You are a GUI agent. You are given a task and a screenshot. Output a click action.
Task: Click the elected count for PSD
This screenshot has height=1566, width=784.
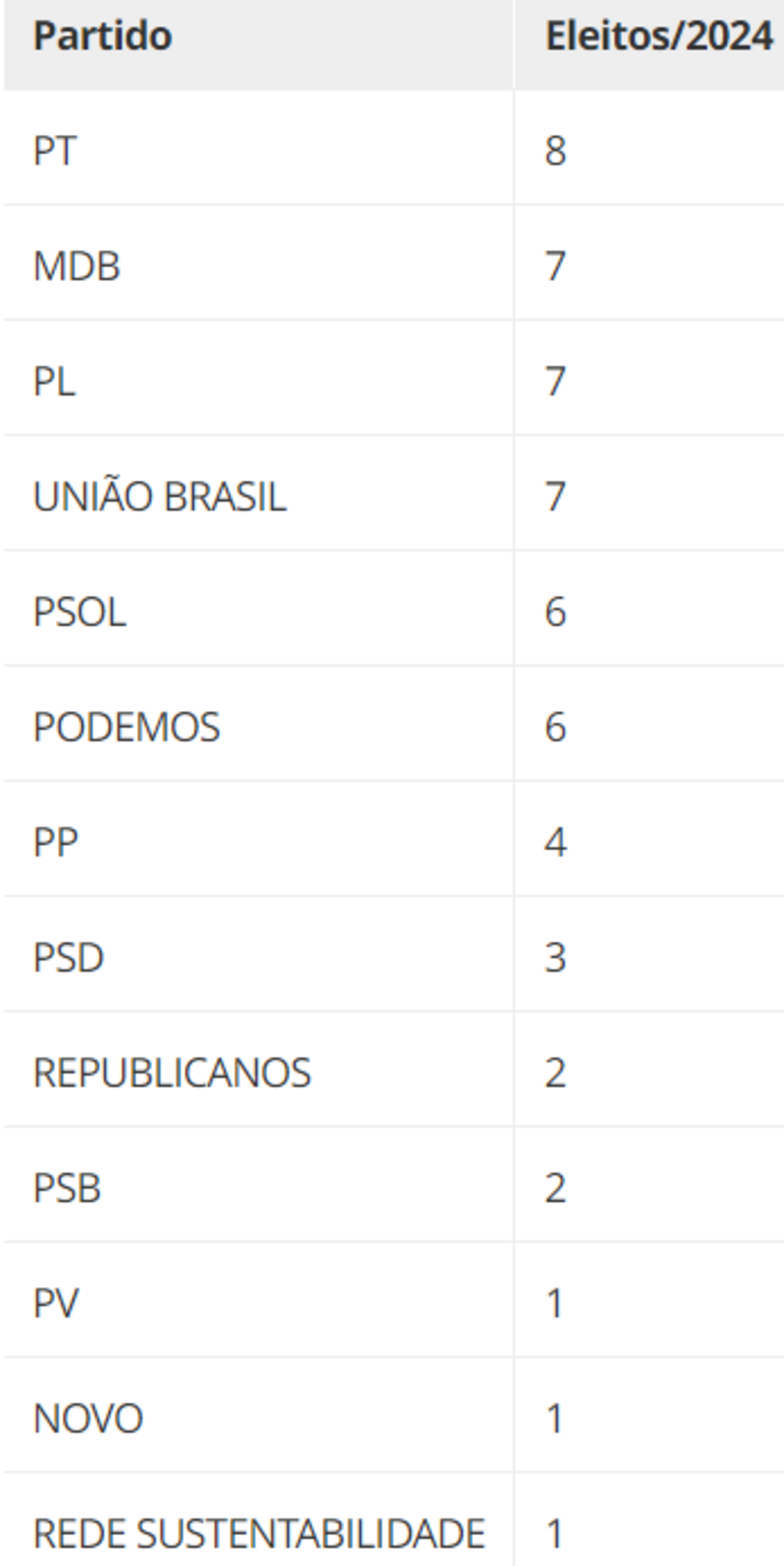pos(556,958)
